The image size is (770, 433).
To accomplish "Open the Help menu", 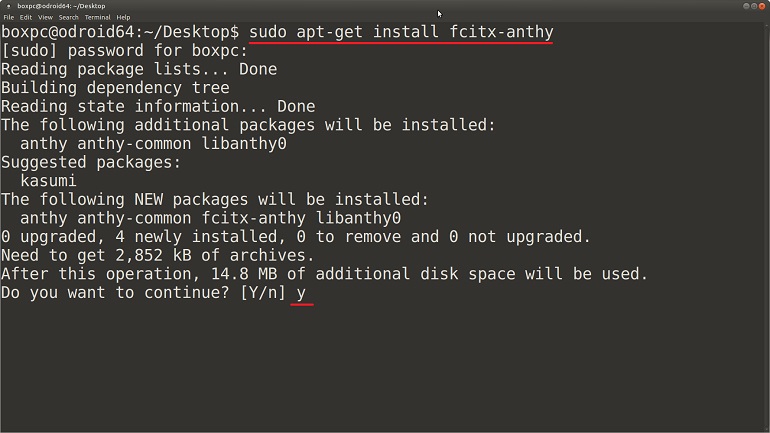I will [123, 17].
